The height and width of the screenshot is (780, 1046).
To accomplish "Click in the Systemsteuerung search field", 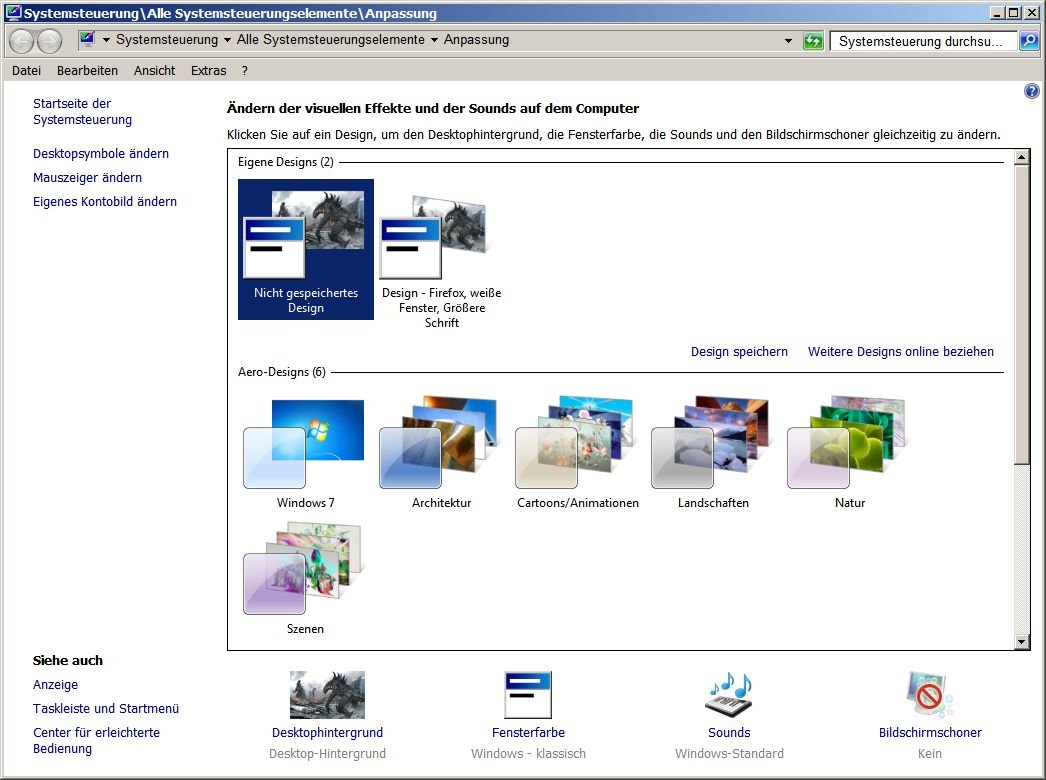I will tap(918, 41).
